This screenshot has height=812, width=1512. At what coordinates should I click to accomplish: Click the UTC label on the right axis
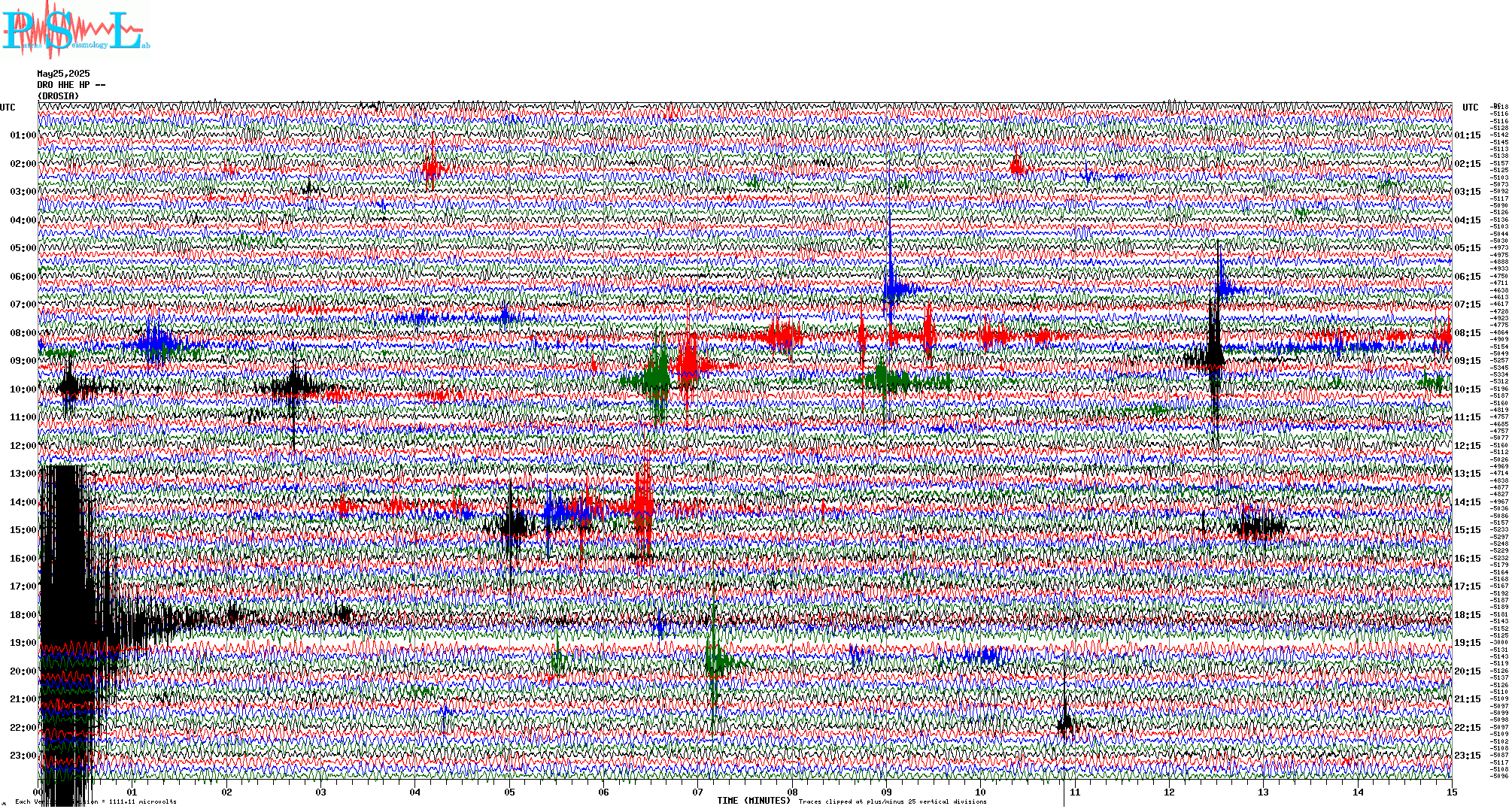click(x=1470, y=108)
